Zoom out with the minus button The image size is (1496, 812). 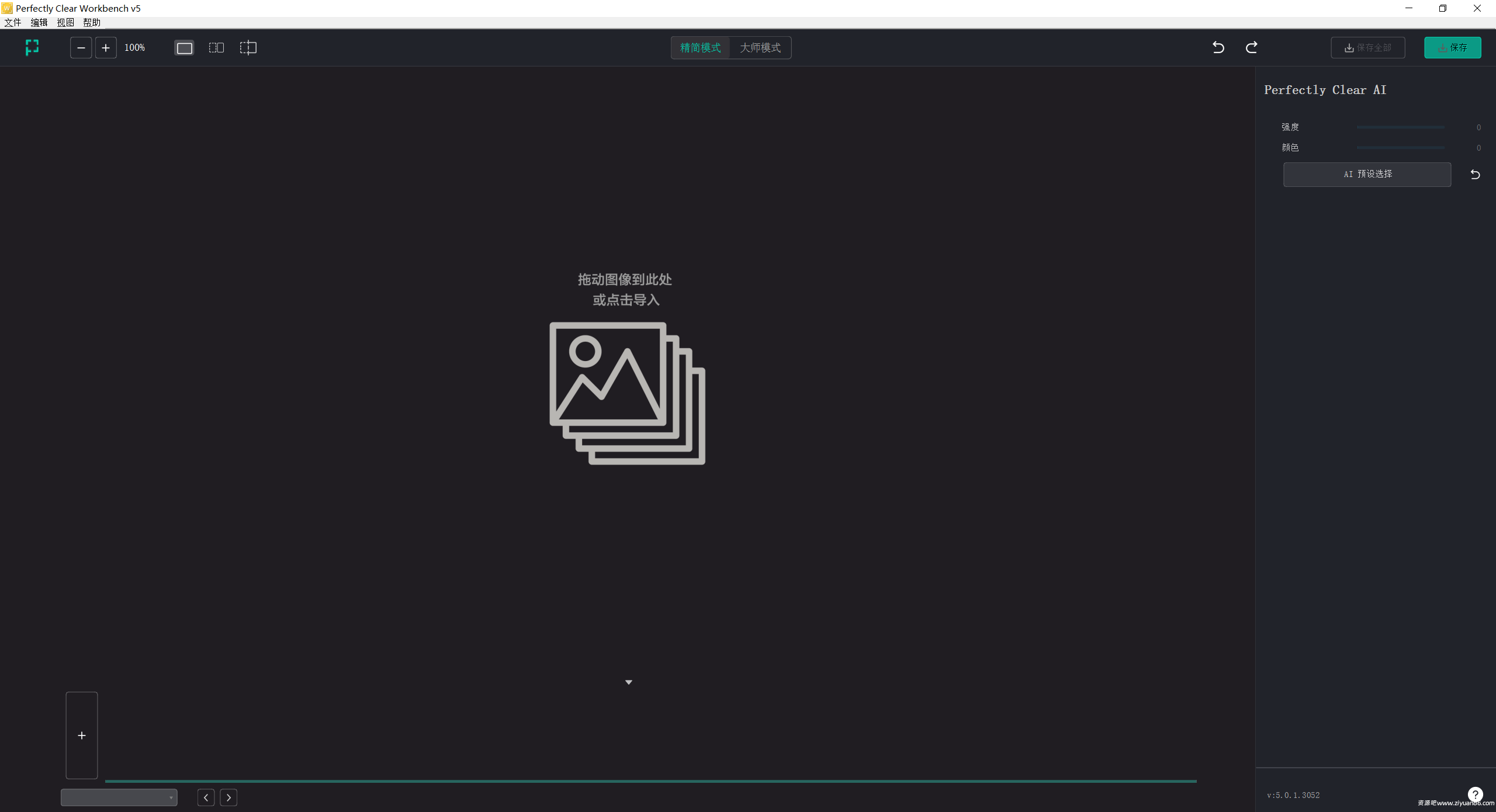click(81, 47)
